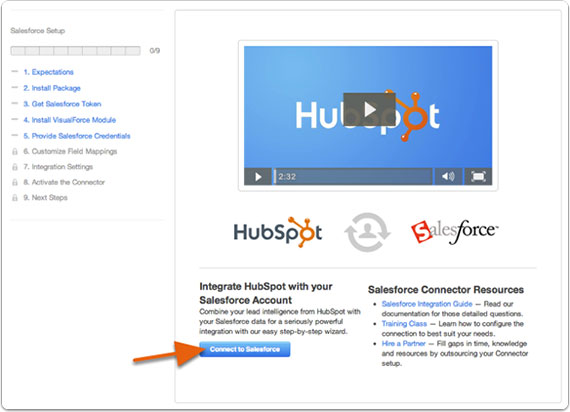Click the Salesforce Connector Resources heading

coord(446,290)
